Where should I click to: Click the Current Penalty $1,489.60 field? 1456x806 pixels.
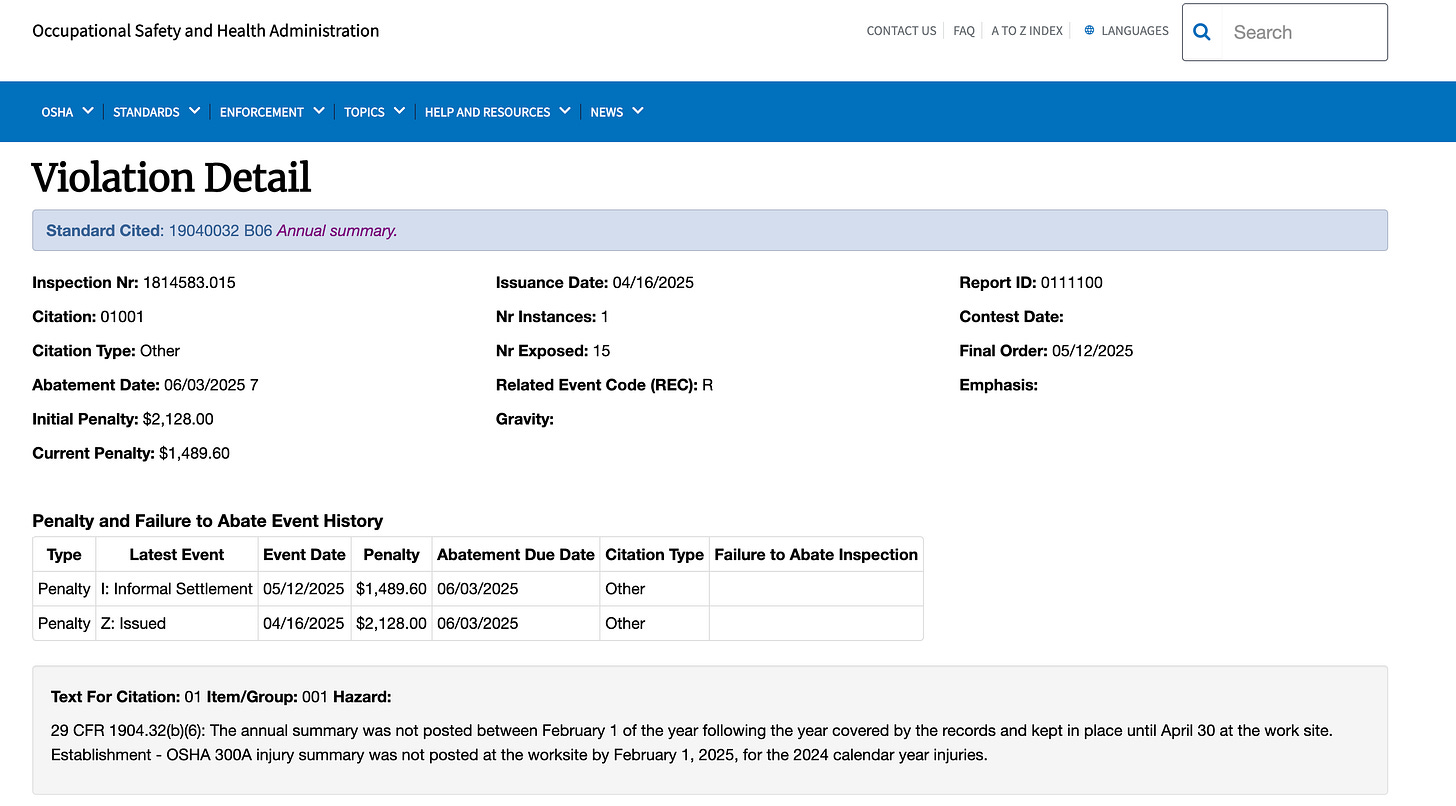(131, 453)
